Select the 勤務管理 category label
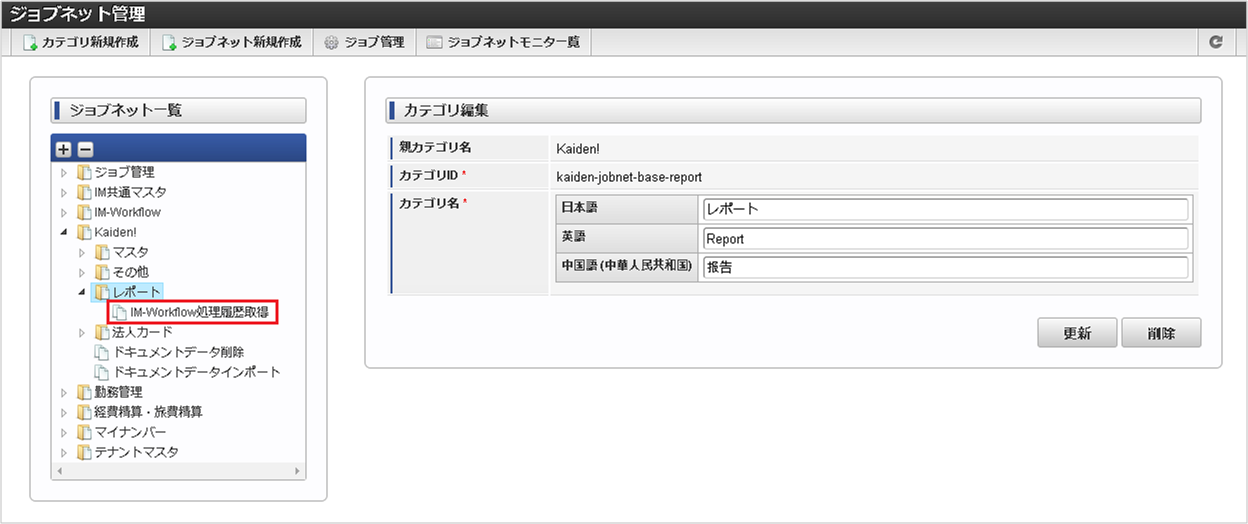 point(119,392)
